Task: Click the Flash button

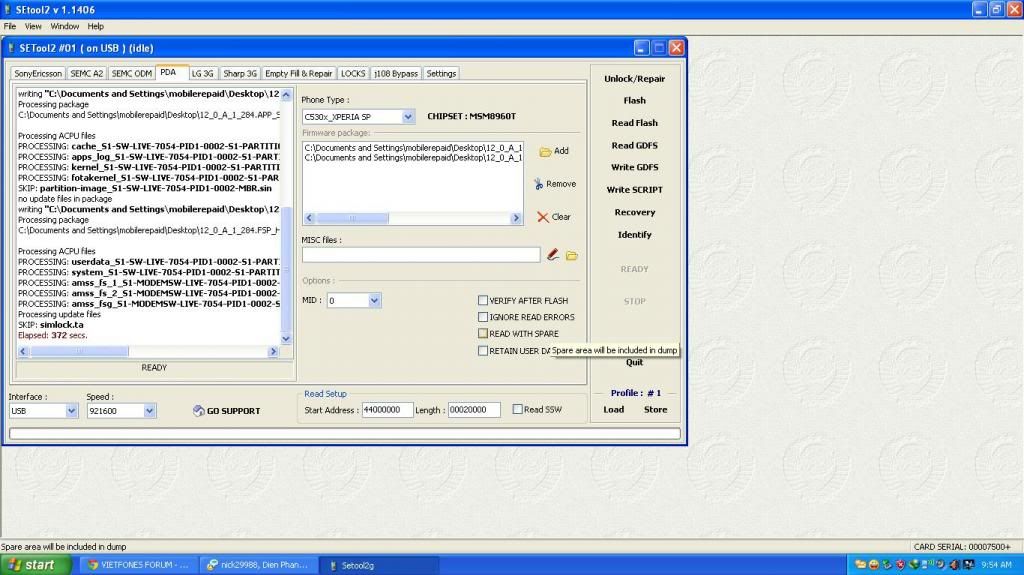Action: 634,101
